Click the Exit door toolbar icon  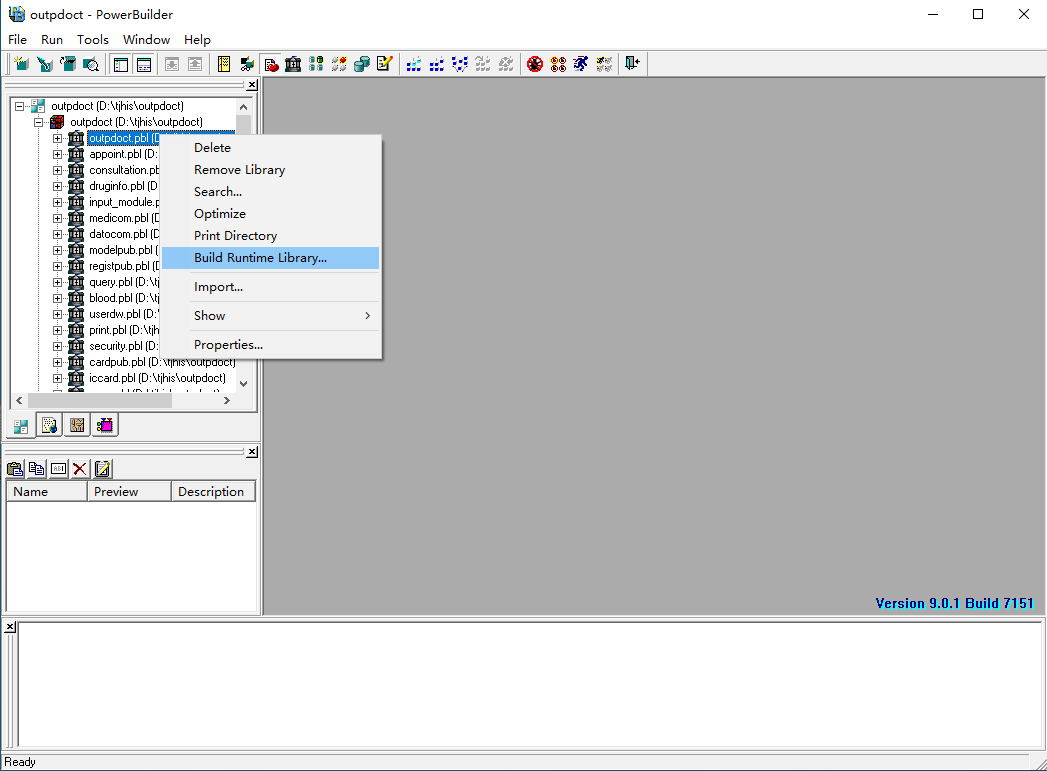632,64
